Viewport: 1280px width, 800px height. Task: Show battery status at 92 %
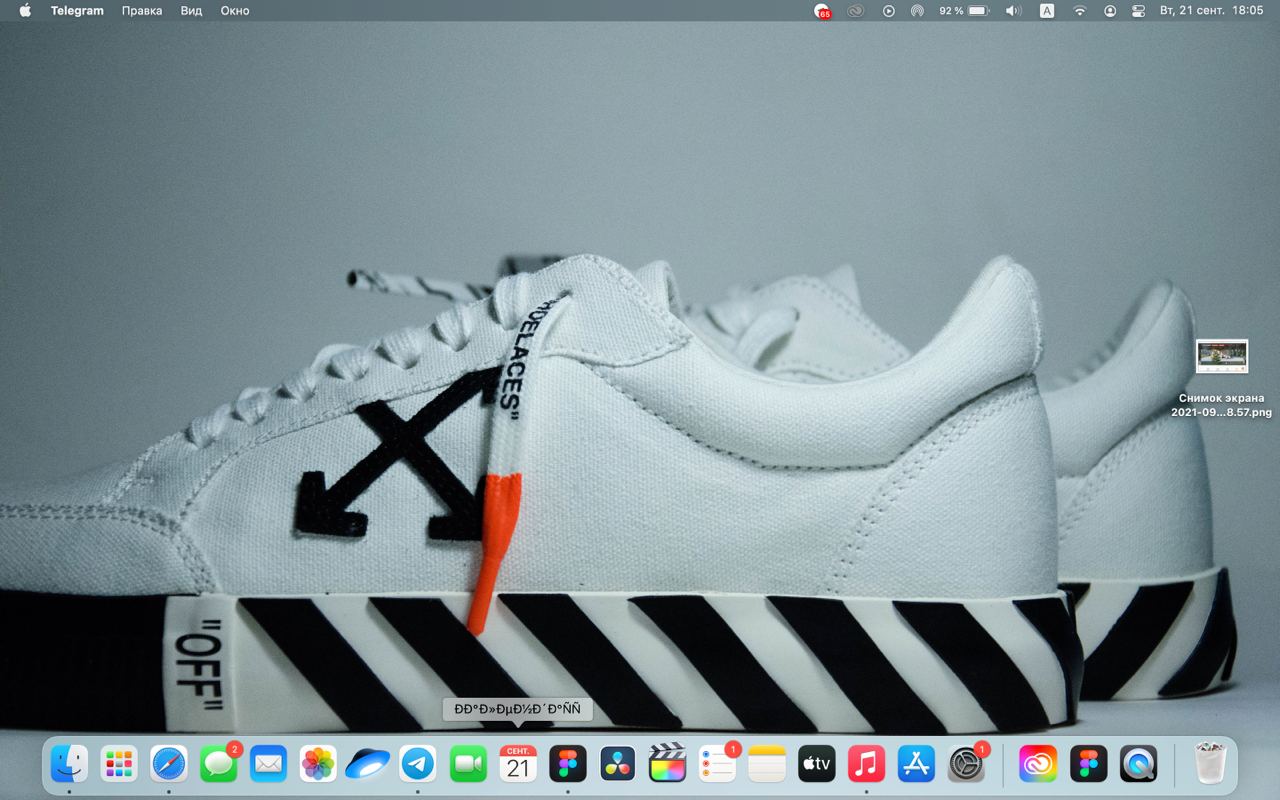964,10
